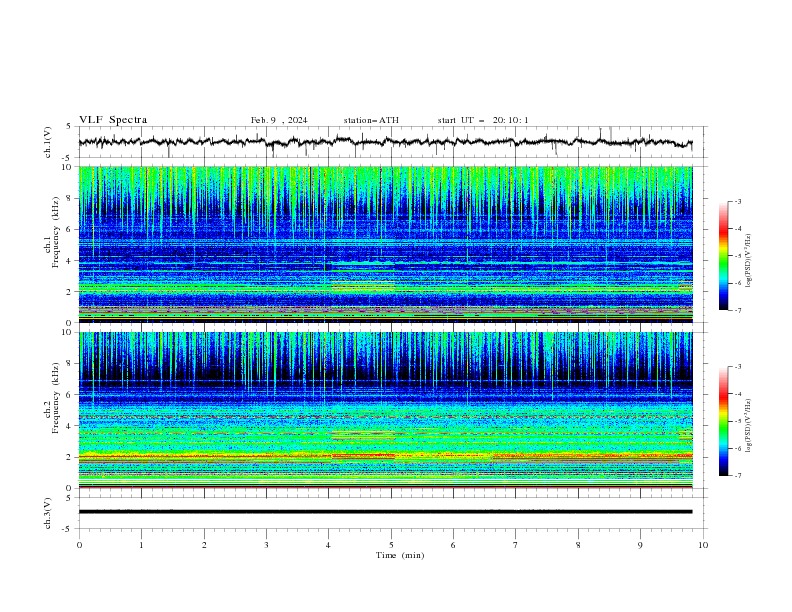The height and width of the screenshot is (612, 792).
Task: Click the time axis tick label "3"
Action: click(x=266, y=545)
